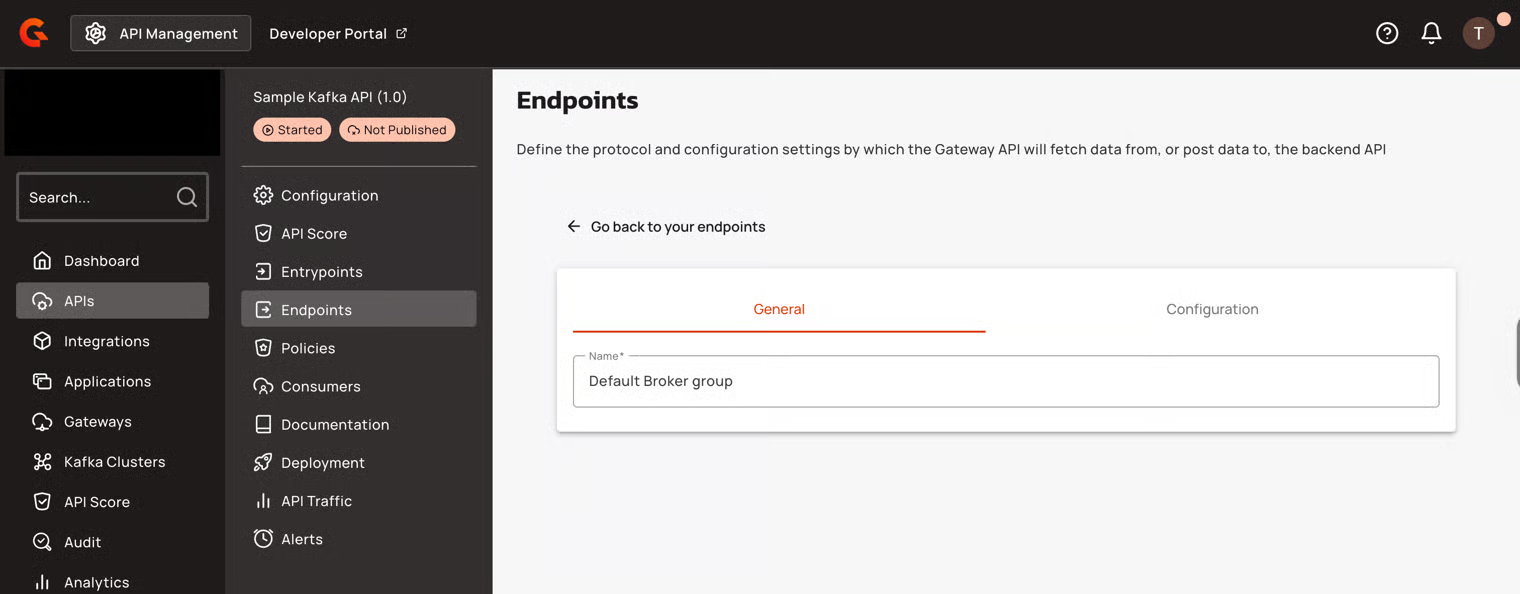Open Gateways from the sidebar

pos(97,422)
